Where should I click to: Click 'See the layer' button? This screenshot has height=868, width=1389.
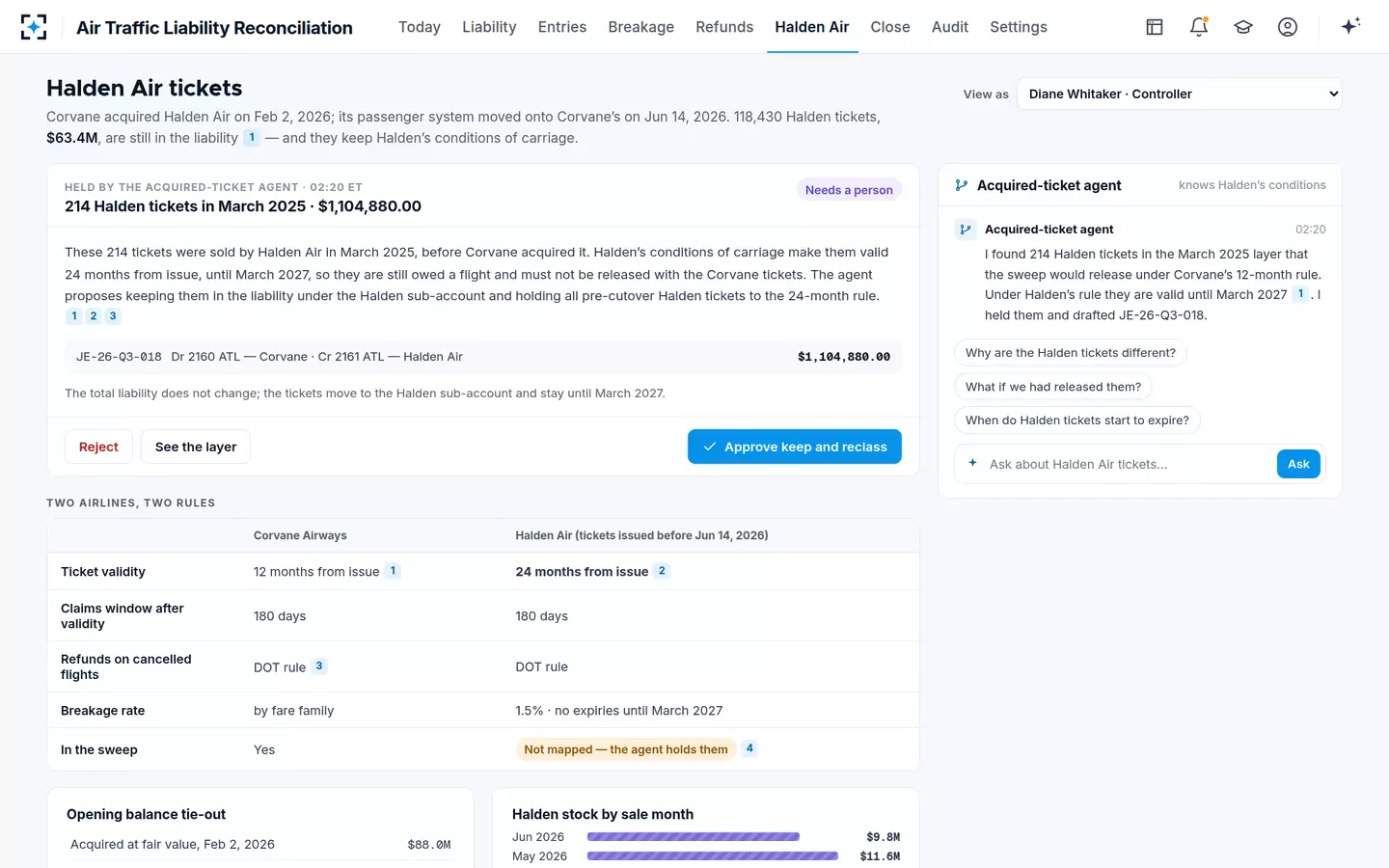tap(196, 447)
